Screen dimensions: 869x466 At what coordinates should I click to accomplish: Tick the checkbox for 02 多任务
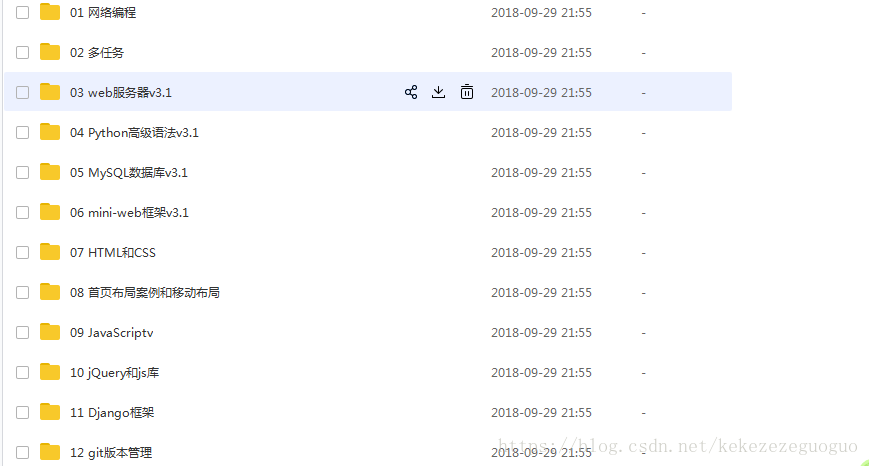click(x=22, y=53)
